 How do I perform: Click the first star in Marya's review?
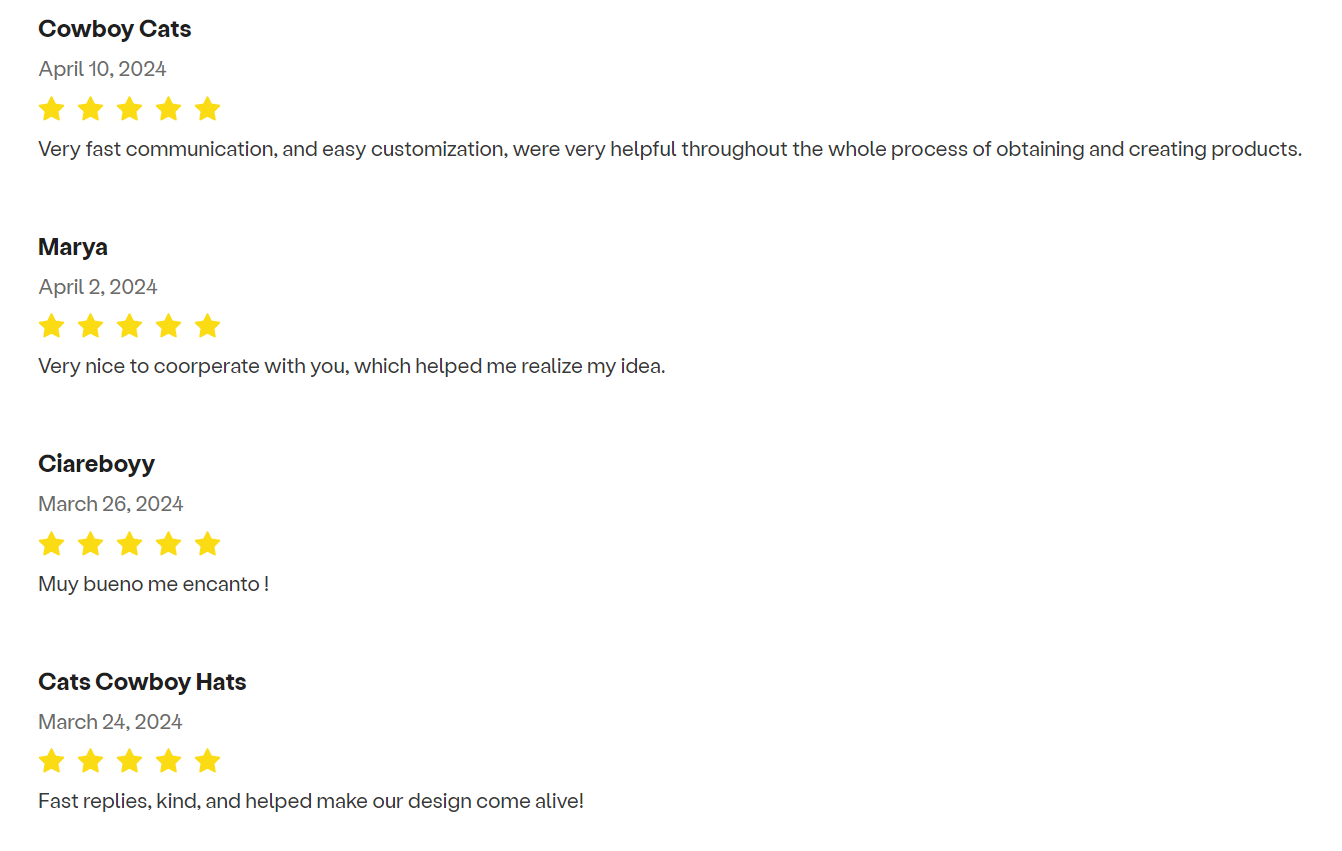pyautogui.click(x=51, y=326)
